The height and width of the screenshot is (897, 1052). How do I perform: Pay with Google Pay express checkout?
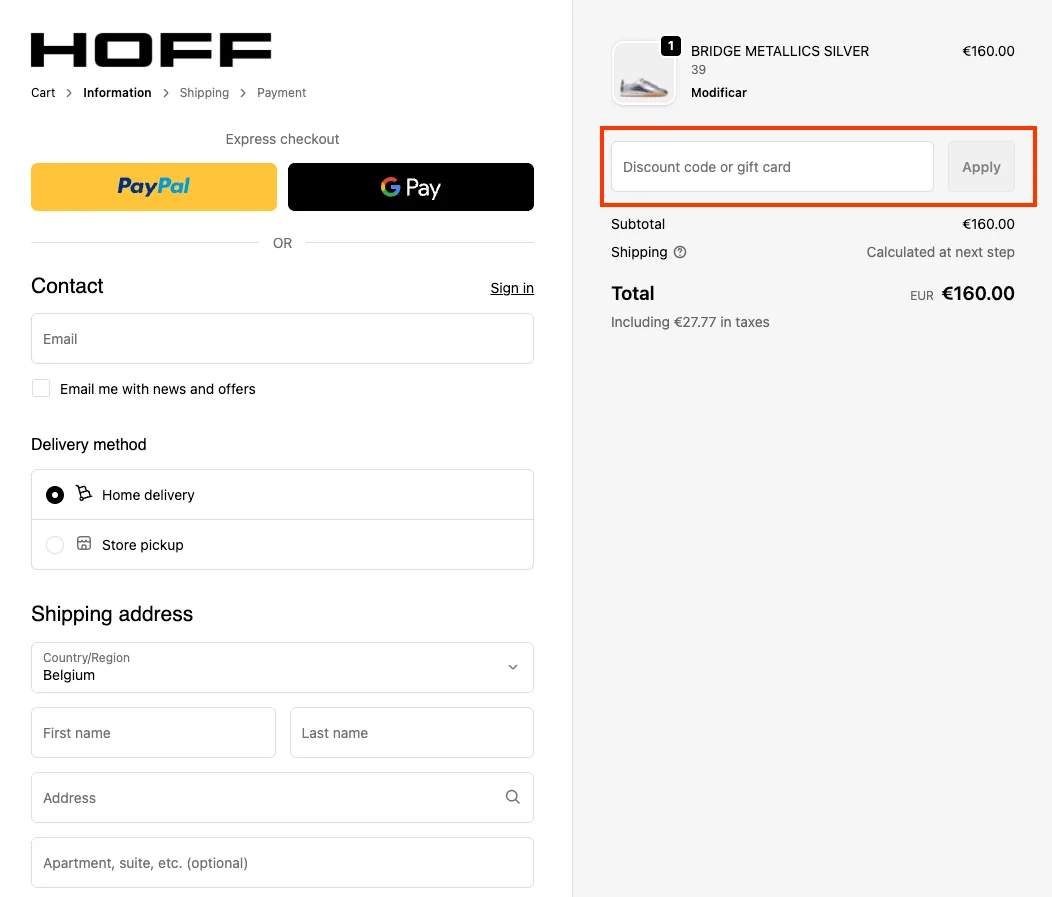coord(410,187)
